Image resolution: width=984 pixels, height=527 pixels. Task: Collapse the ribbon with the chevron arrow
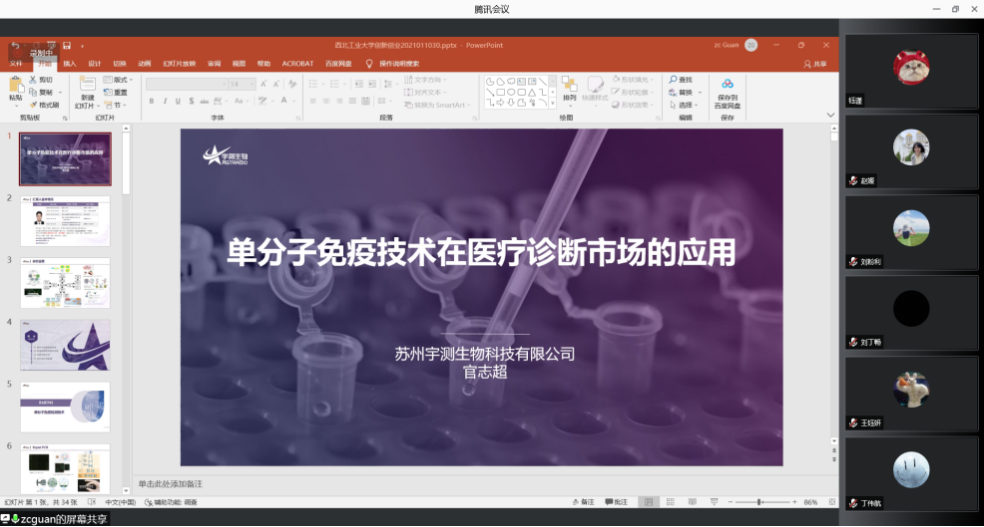click(x=830, y=115)
